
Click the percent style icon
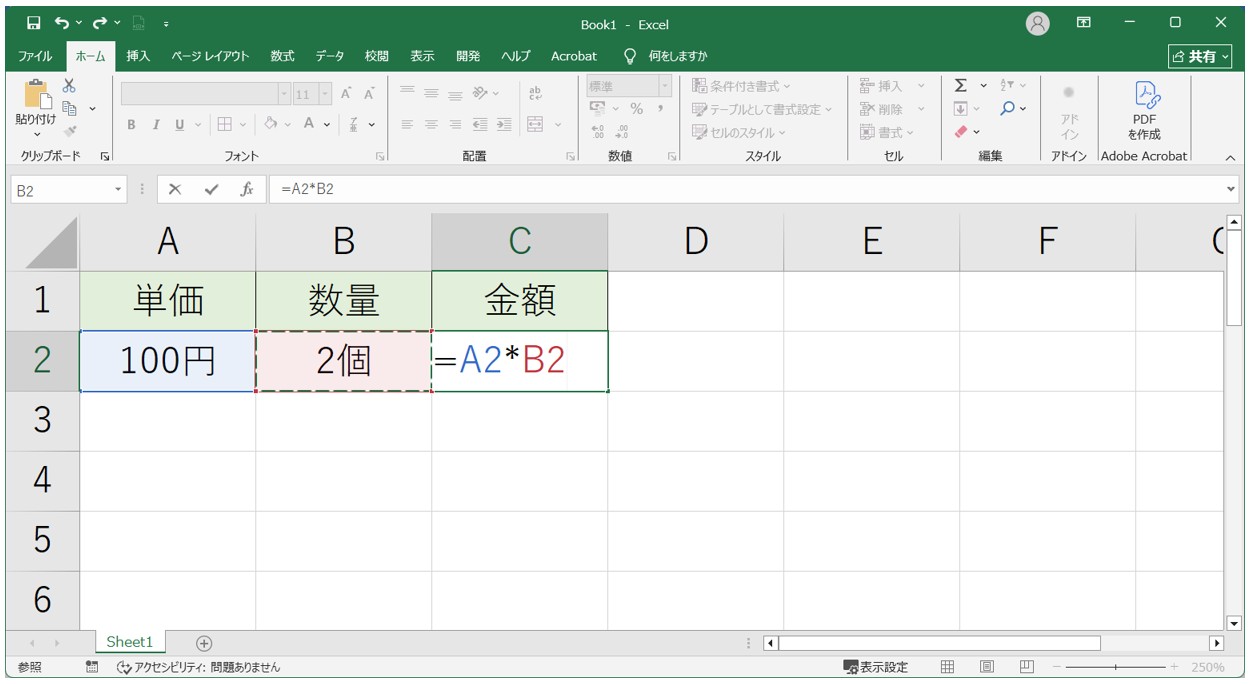tap(636, 108)
